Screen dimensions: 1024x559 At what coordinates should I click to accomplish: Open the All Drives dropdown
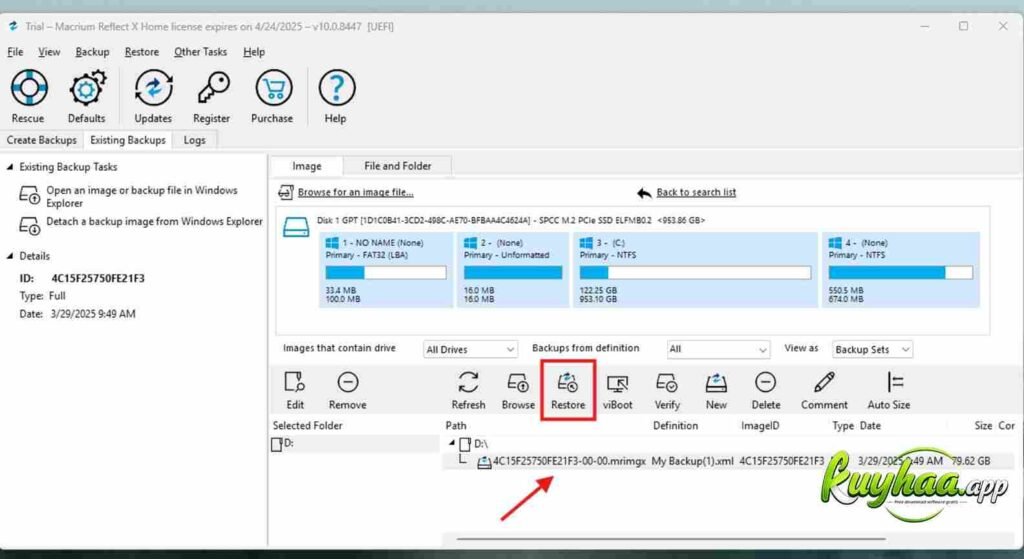(470, 349)
